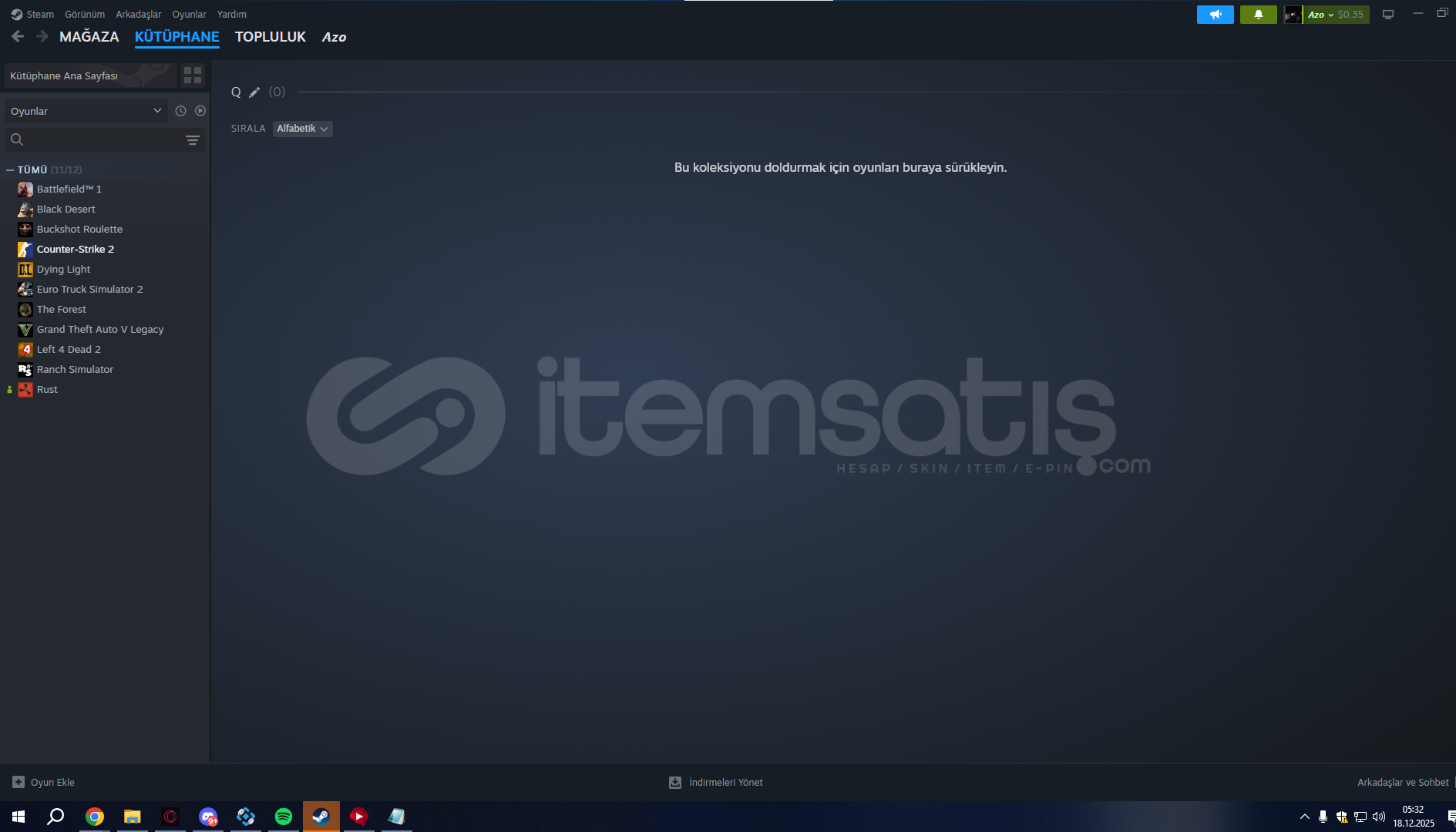Open the Windows Start menu
1456x832 pixels.
(x=18, y=817)
